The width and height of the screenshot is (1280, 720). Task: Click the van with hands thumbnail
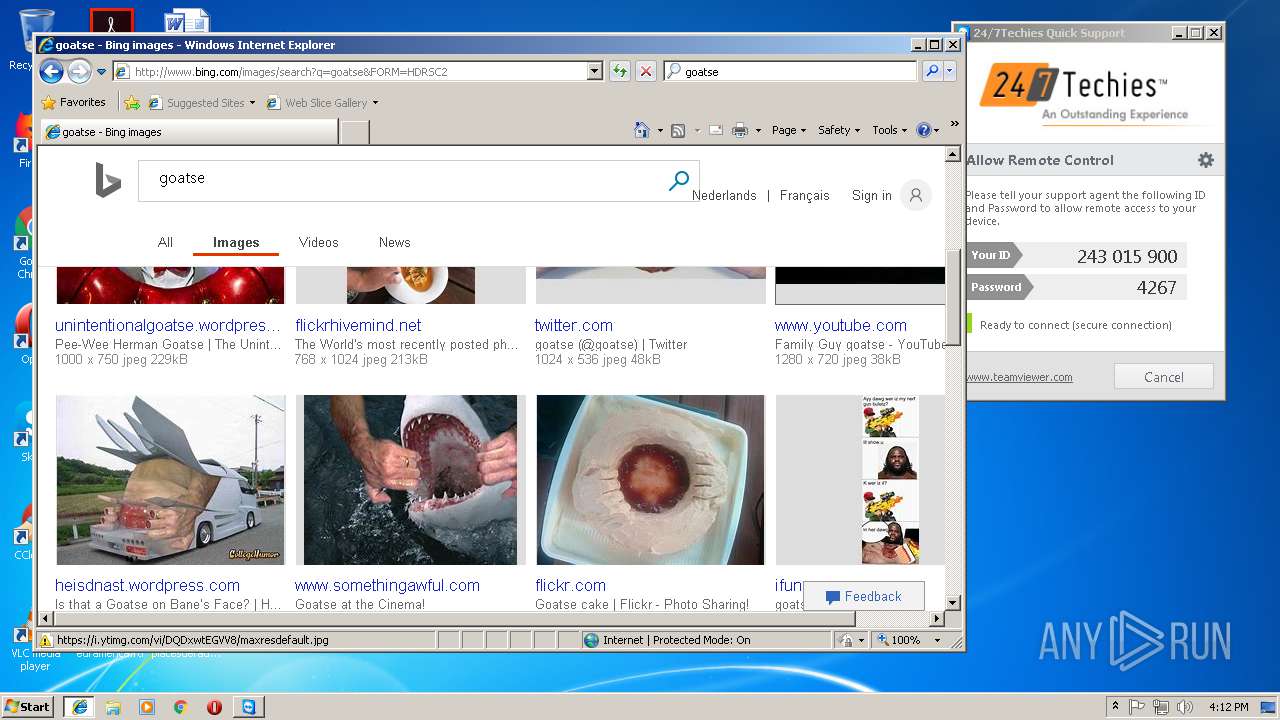tap(171, 480)
